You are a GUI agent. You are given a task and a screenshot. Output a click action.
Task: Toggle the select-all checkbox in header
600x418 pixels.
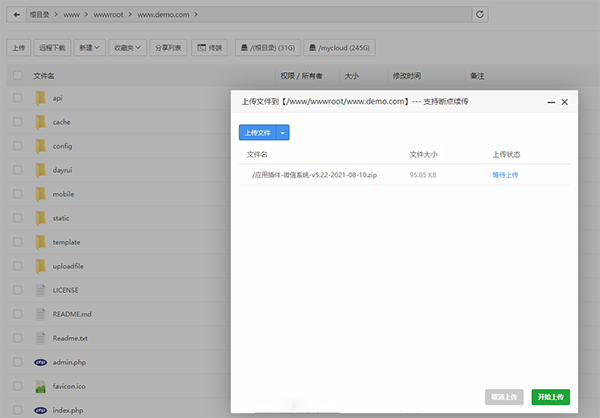tap(18, 75)
